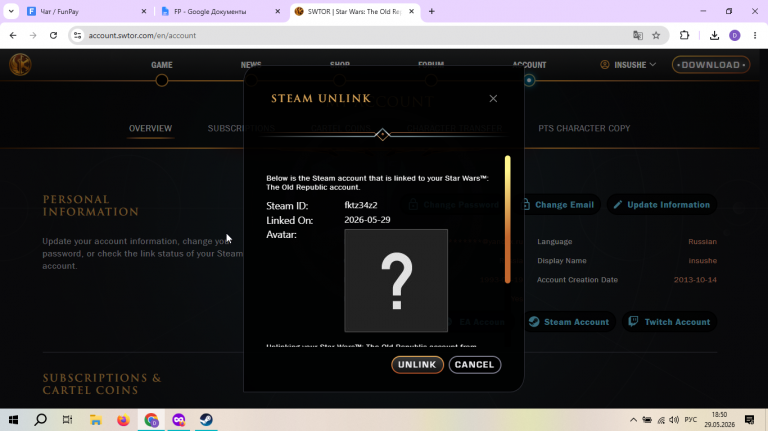
Task: Confirm with the UNLINK button
Action: click(x=417, y=364)
